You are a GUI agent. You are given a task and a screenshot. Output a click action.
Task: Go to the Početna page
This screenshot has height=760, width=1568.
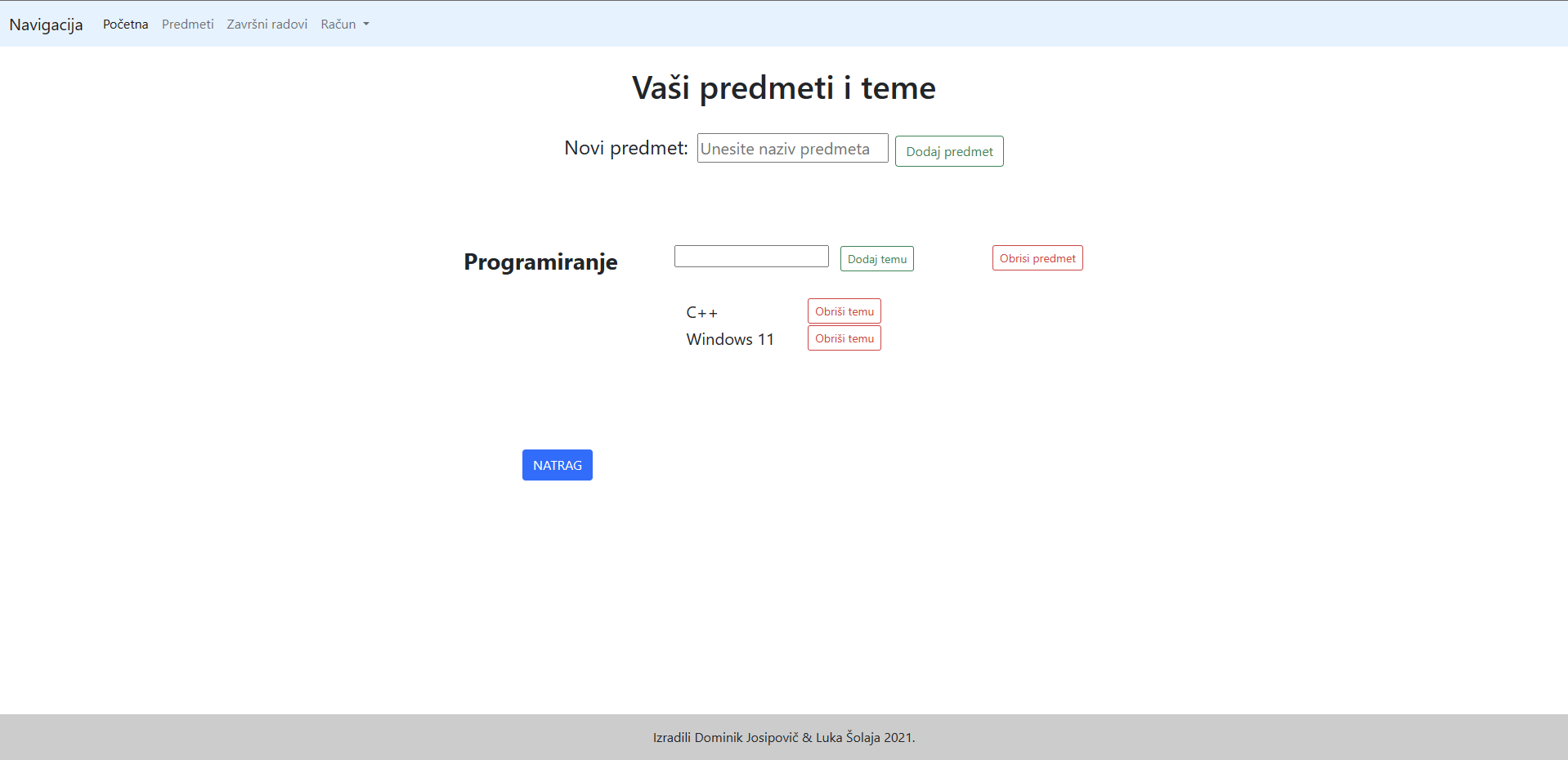click(124, 24)
